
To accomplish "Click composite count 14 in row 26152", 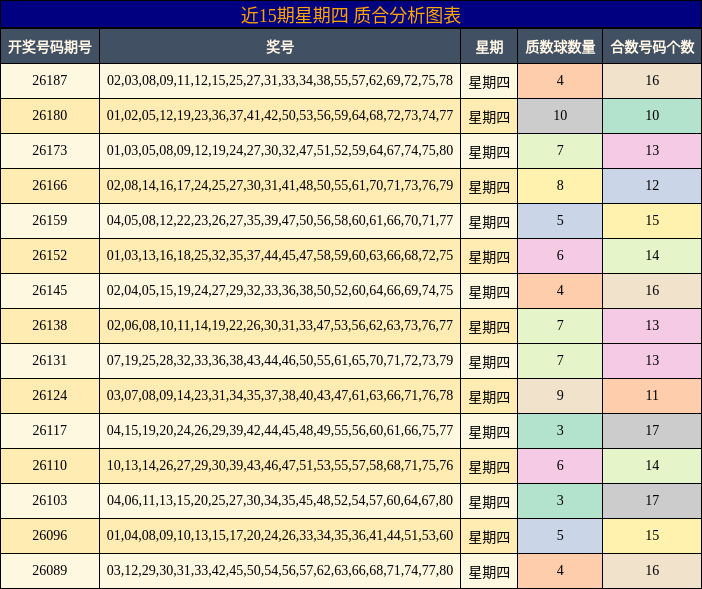I will (652, 256).
